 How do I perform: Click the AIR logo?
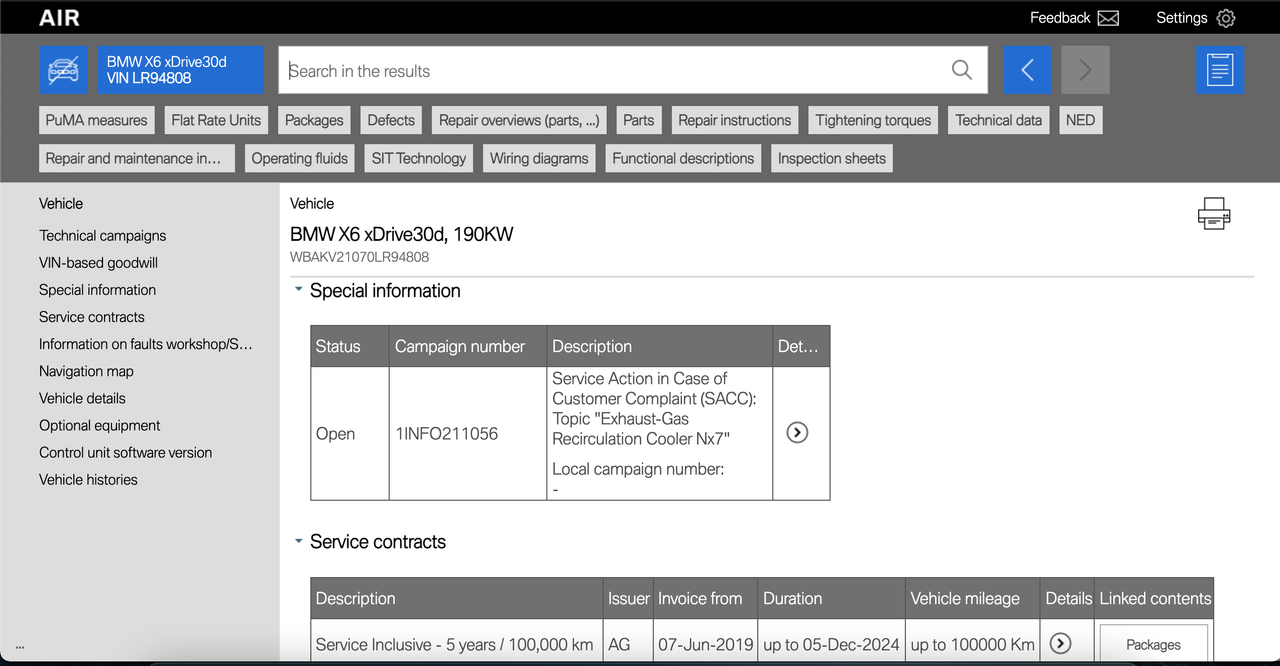click(59, 18)
